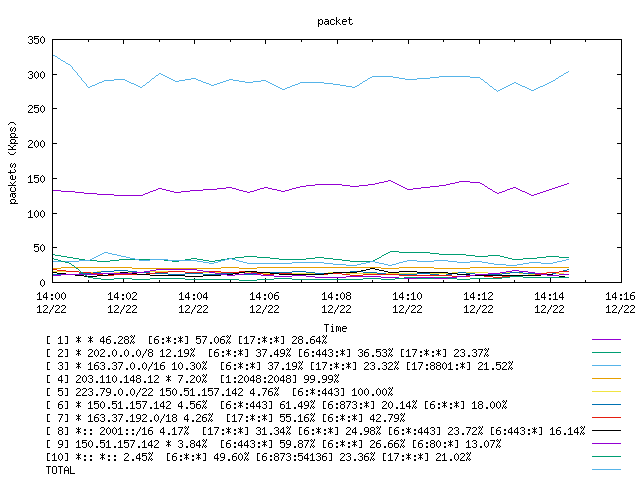Click y-axis tick label 200
This screenshot has width=640, height=480.
36,144
